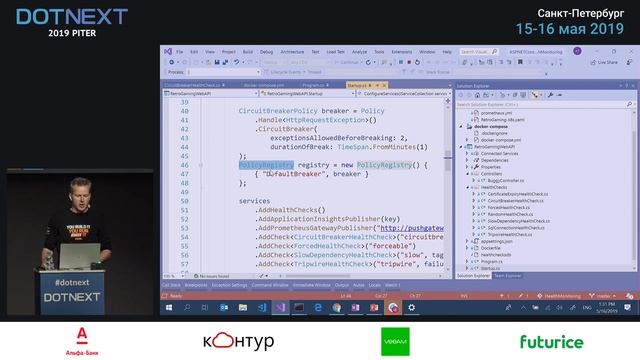640x360 pixels.
Task: Click the Save icon in toolbar
Action: coord(217,62)
